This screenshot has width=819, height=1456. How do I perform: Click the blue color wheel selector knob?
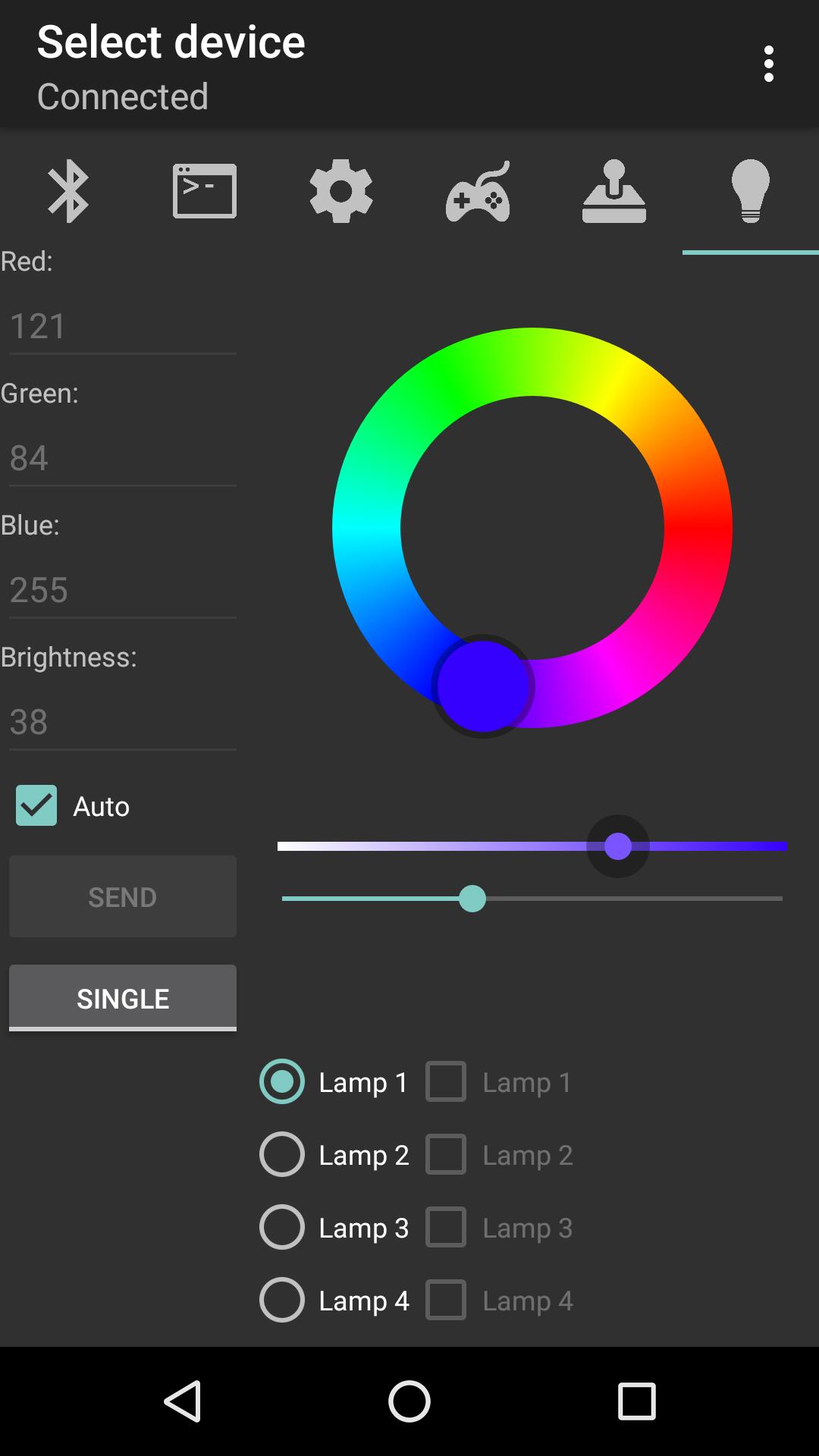[483, 686]
